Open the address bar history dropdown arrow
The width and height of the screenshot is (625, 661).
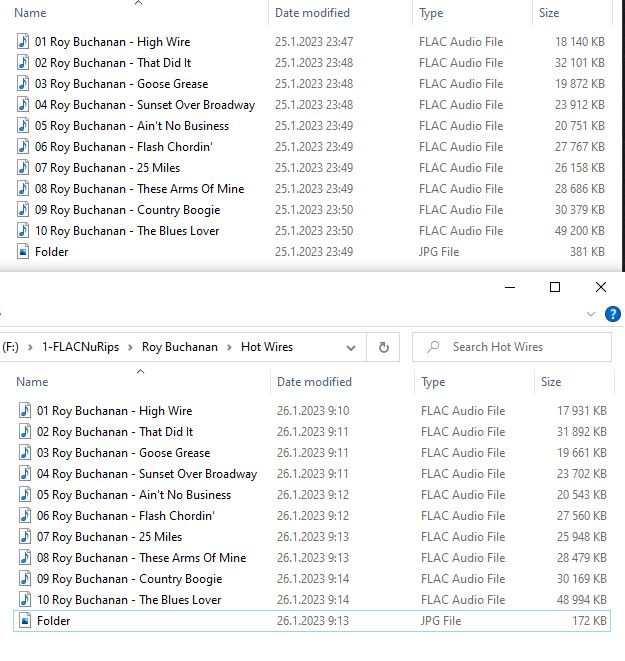coord(350,347)
